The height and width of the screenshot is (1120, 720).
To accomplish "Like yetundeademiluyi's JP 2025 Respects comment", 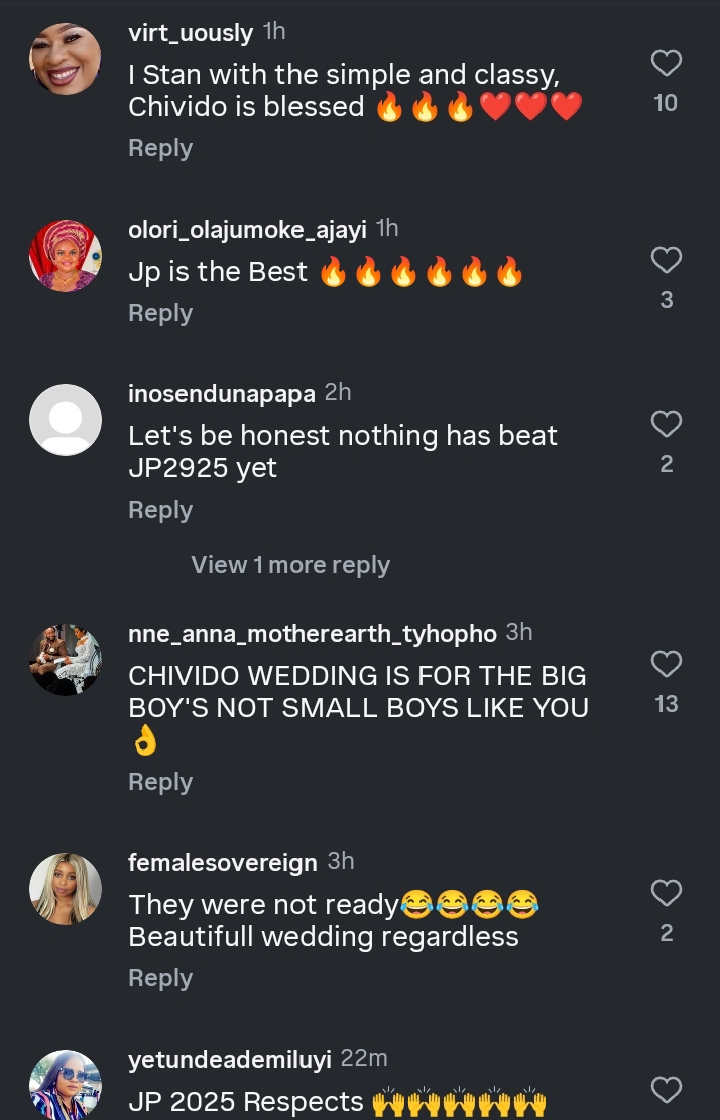I will (666, 1090).
